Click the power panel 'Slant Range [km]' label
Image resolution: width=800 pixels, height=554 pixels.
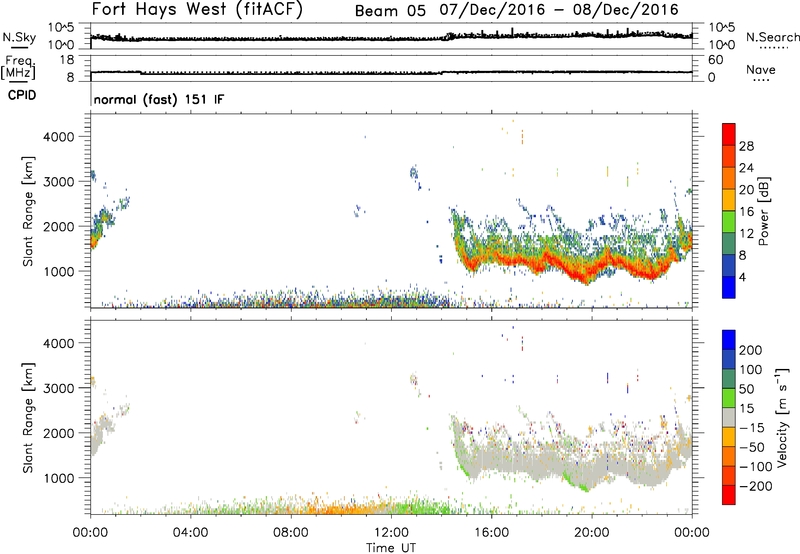(28, 211)
